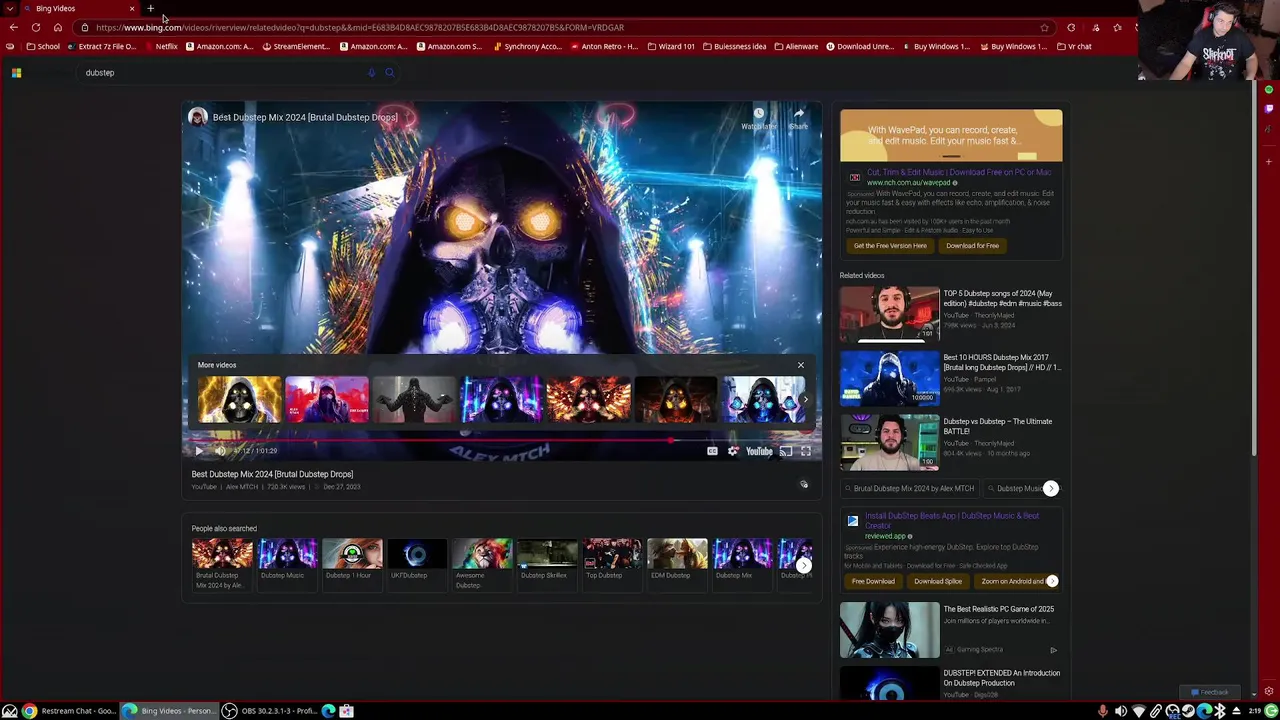The image size is (1280, 720).
Task: Show more related search chips with the arrow
Action: click(x=1051, y=488)
